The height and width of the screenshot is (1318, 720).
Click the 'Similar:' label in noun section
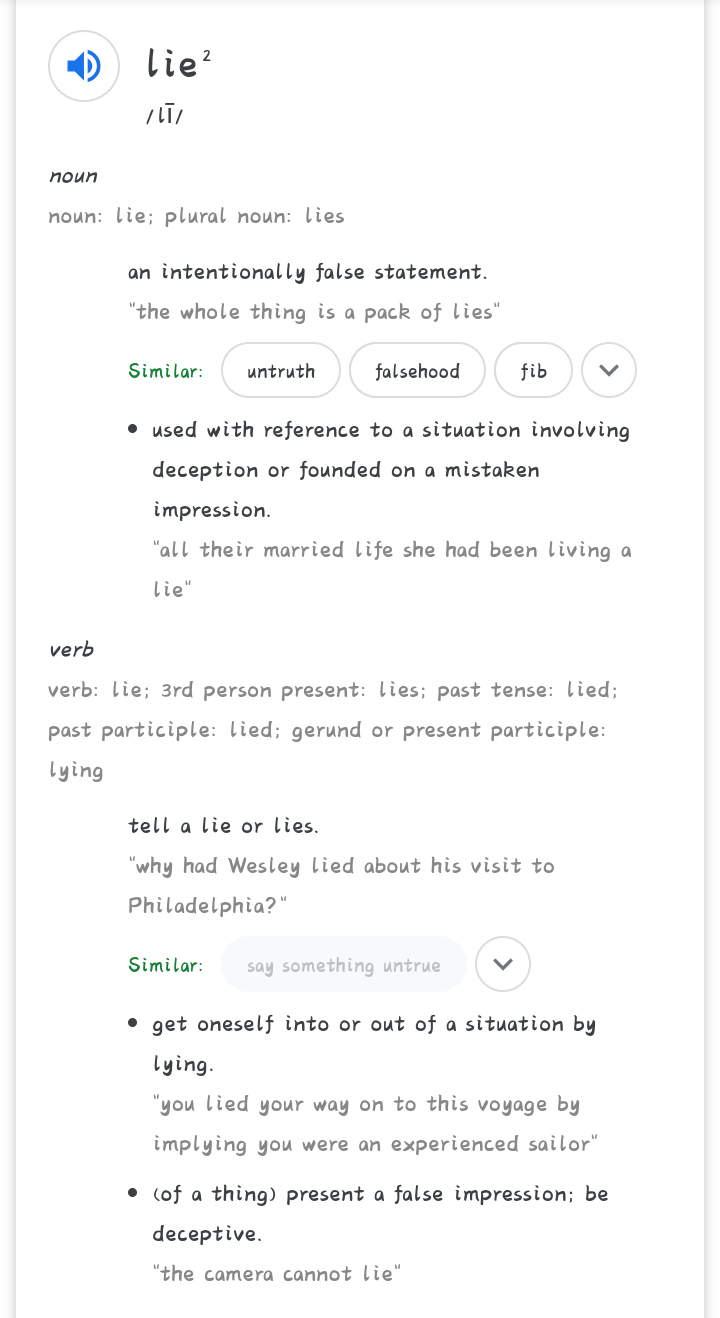(x=166, y=371)
